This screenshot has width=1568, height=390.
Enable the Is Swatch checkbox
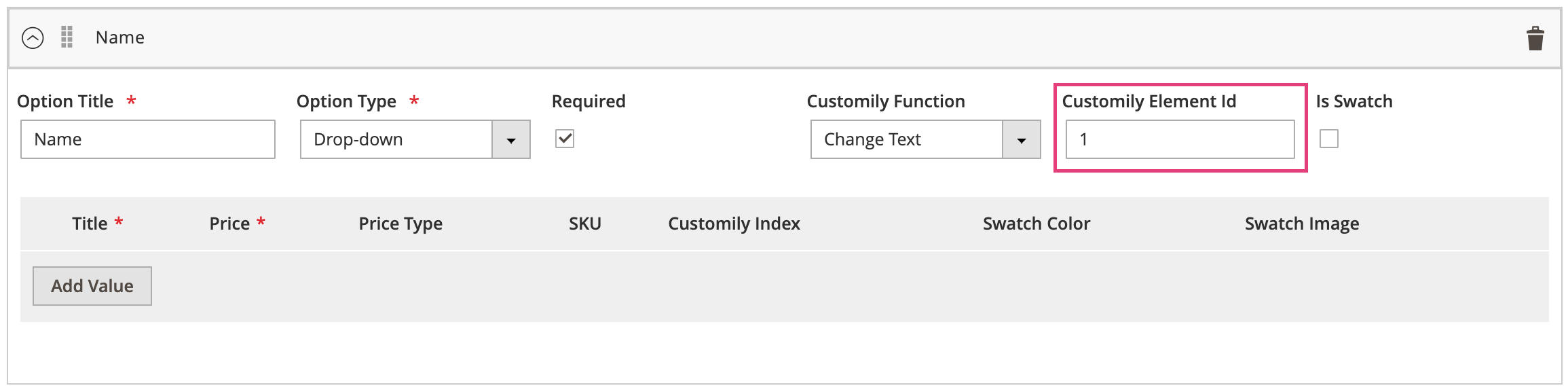point(1329,139)
